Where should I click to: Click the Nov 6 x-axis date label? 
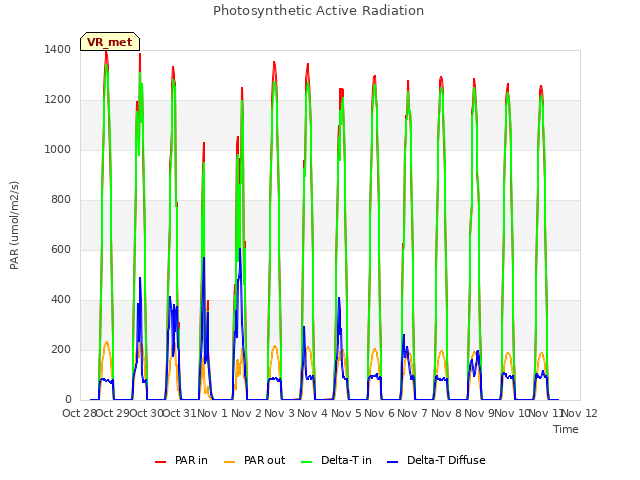379,413
